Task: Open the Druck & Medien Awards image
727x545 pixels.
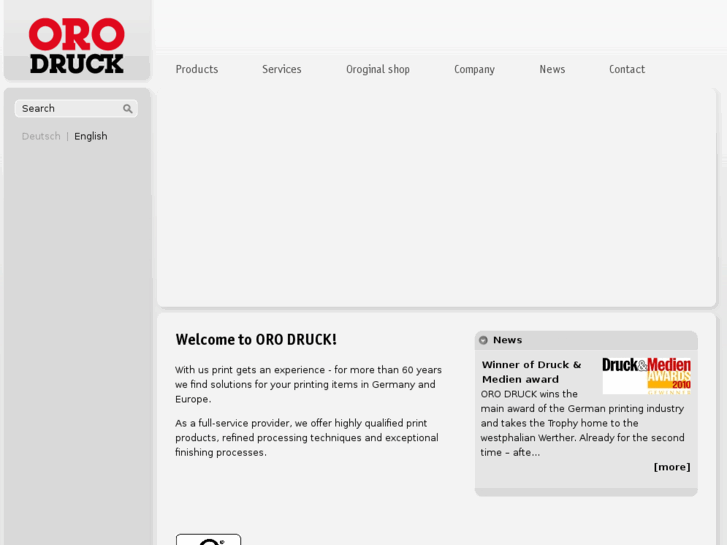Action: 646,376
